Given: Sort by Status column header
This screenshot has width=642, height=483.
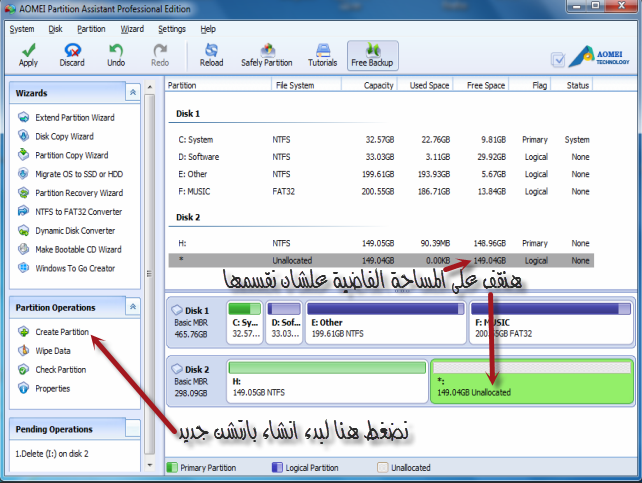Looking at the screenshot, I should click(x=572, y=85).
